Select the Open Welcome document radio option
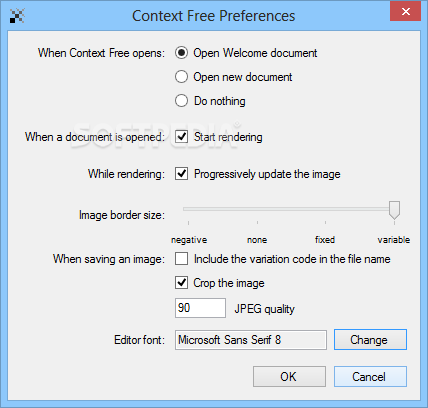 181,53
